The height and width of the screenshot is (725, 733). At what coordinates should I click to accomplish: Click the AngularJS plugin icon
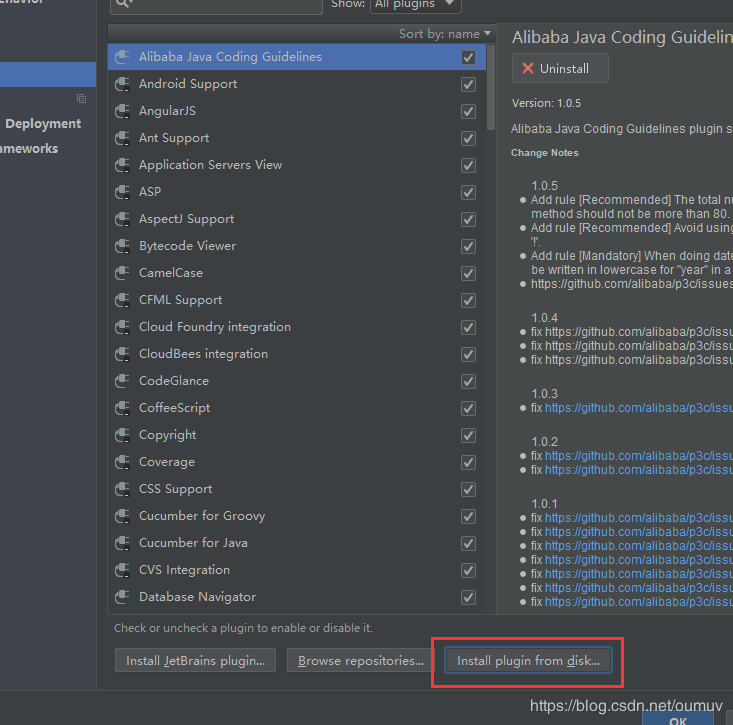[x=122, y=111]
